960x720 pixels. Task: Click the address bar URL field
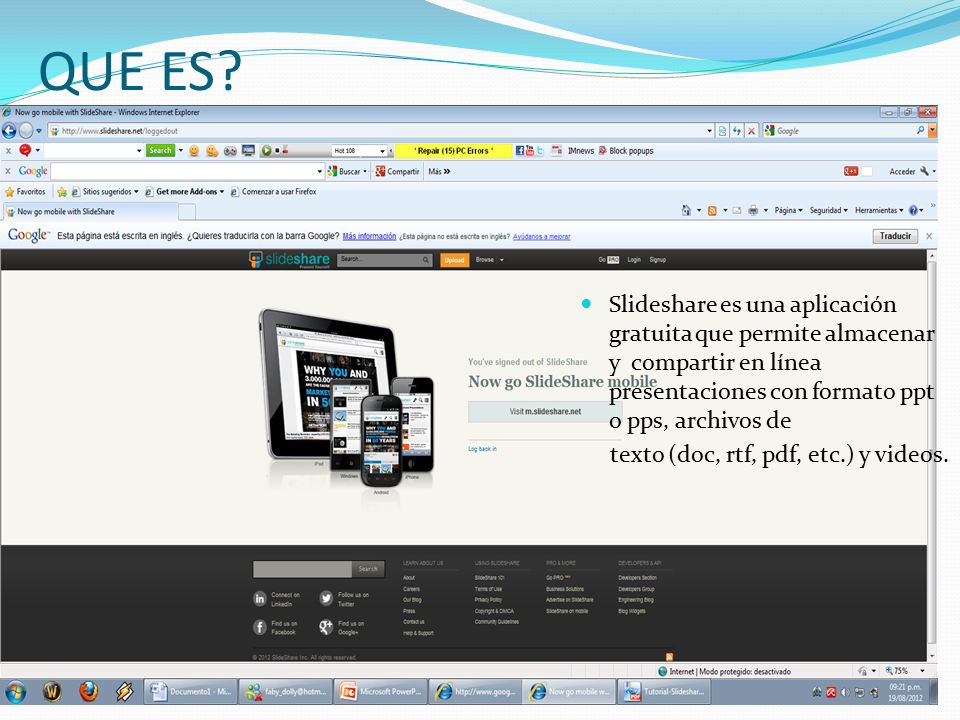pos(377,131)
